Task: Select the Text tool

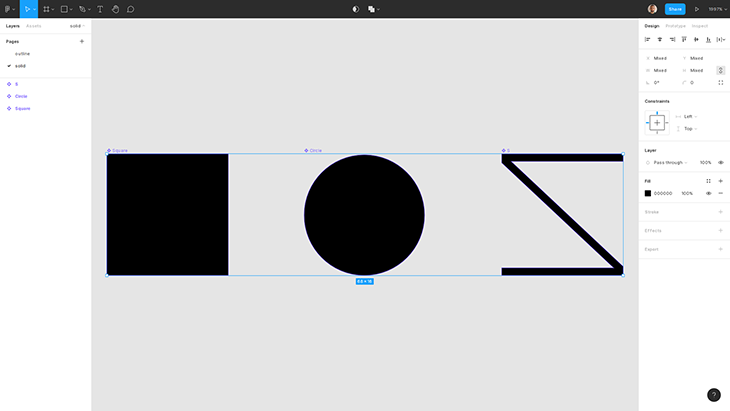Action: 100,9
